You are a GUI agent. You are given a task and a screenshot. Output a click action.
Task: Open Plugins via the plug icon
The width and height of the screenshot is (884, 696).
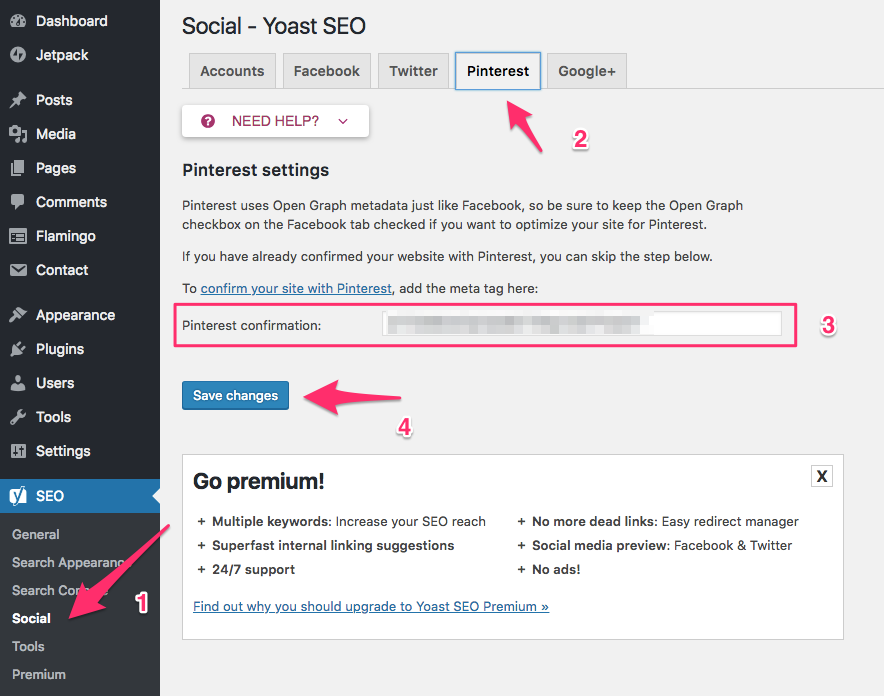click(20, 348)
